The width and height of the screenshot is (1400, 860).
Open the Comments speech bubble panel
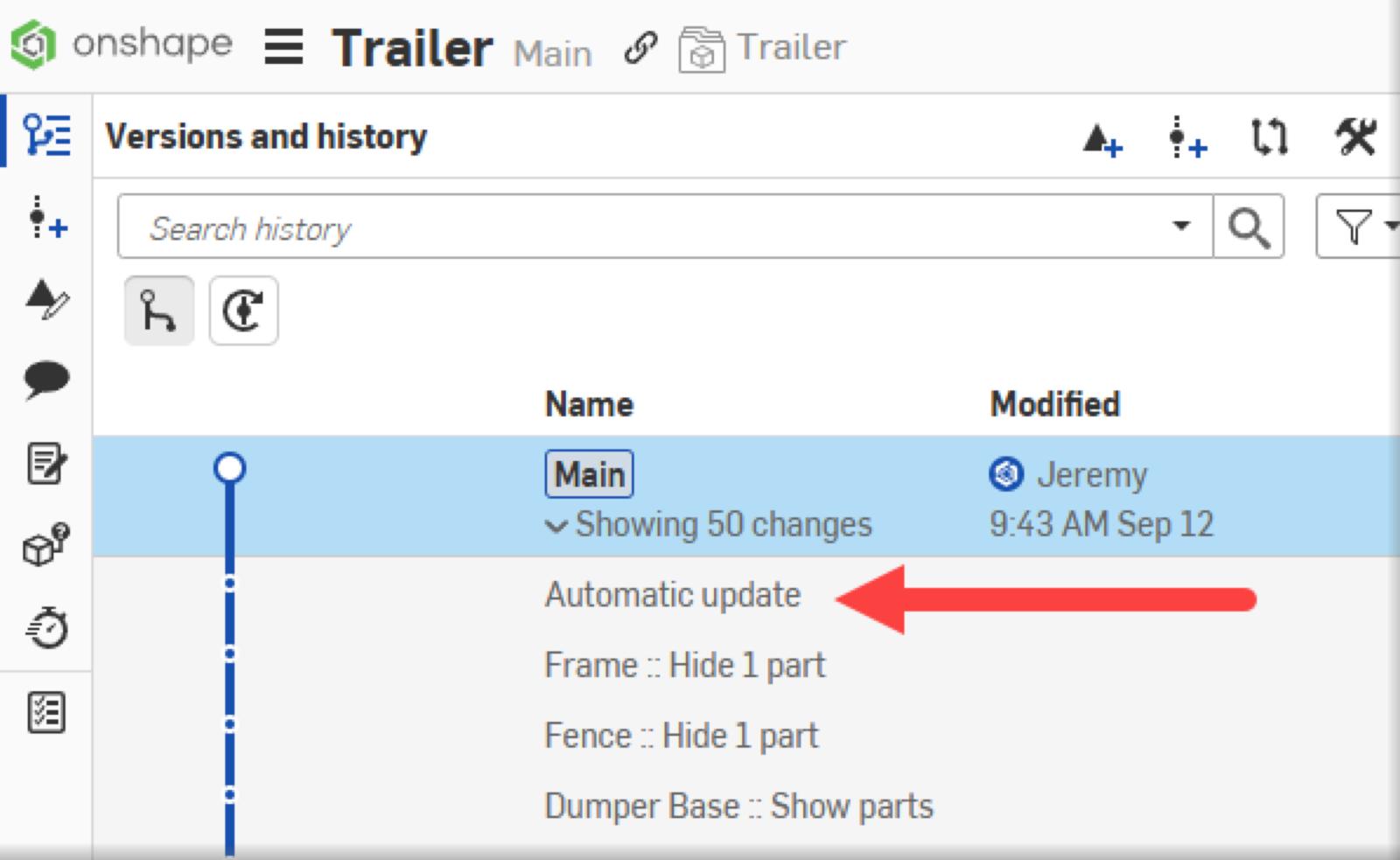tap(46, 380)
